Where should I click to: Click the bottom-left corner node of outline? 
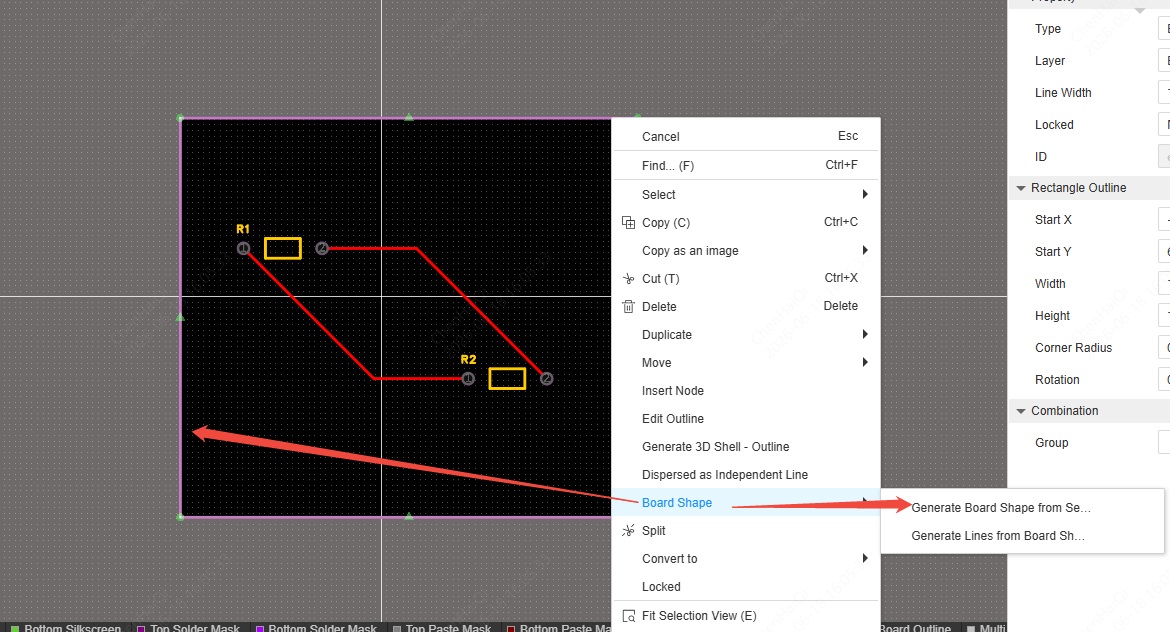180,516
